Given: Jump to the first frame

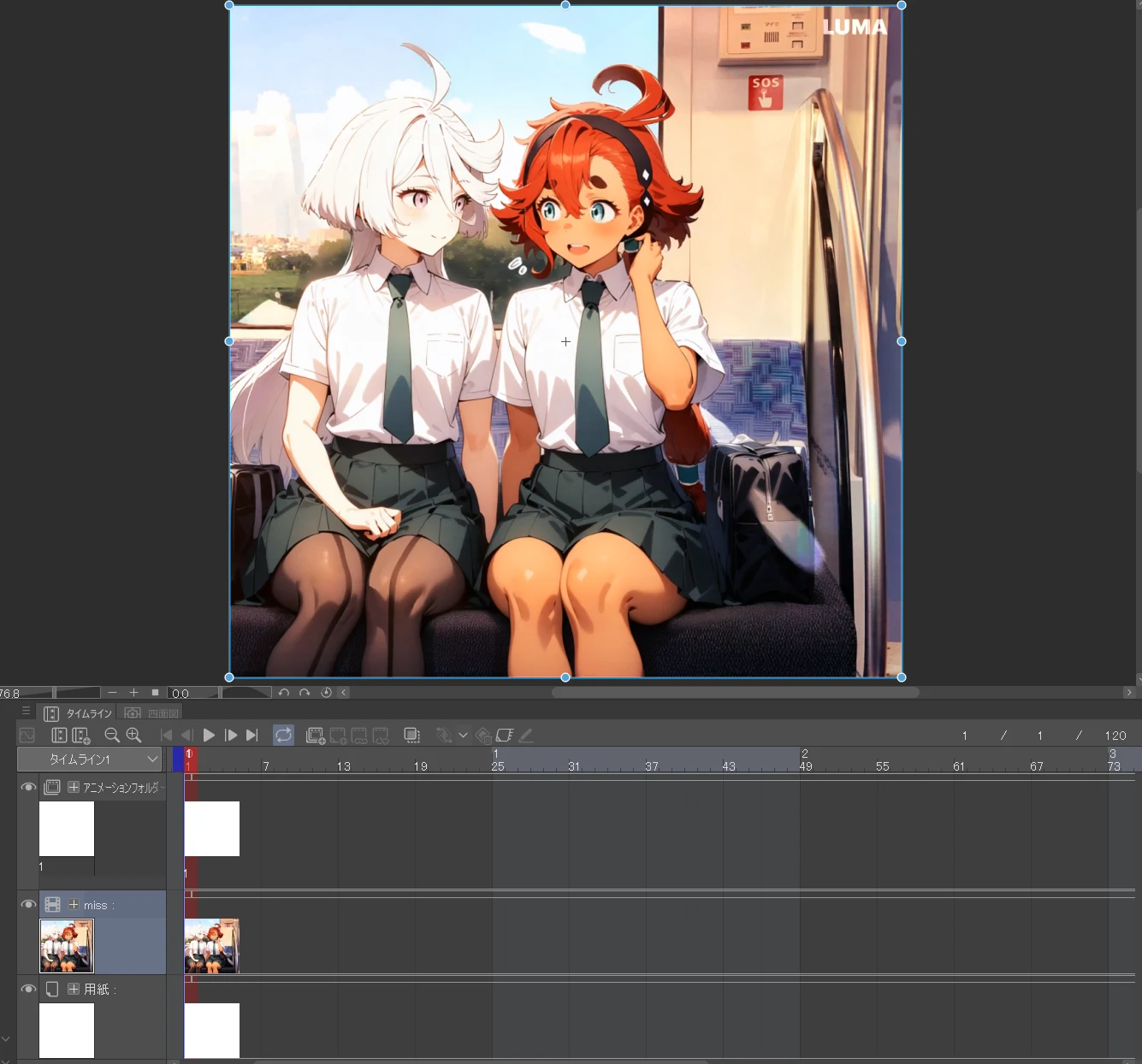Looking at the screenshot, I should 167,736.
